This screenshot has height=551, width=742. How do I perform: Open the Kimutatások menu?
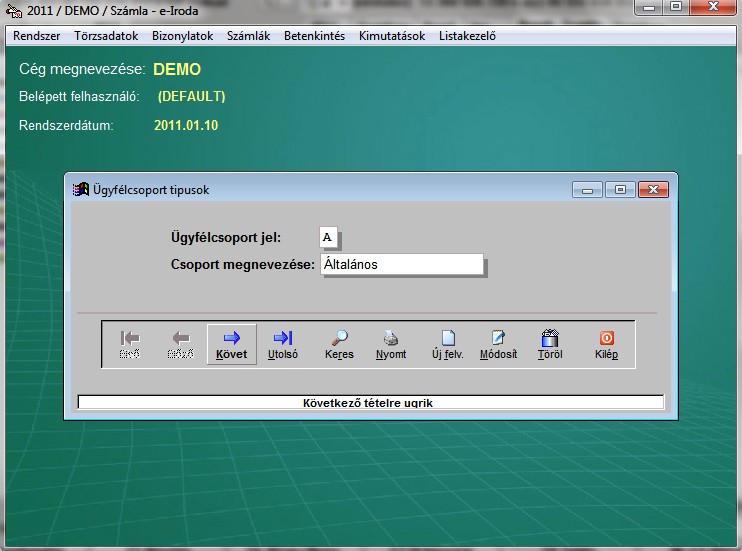coord(392,36)
